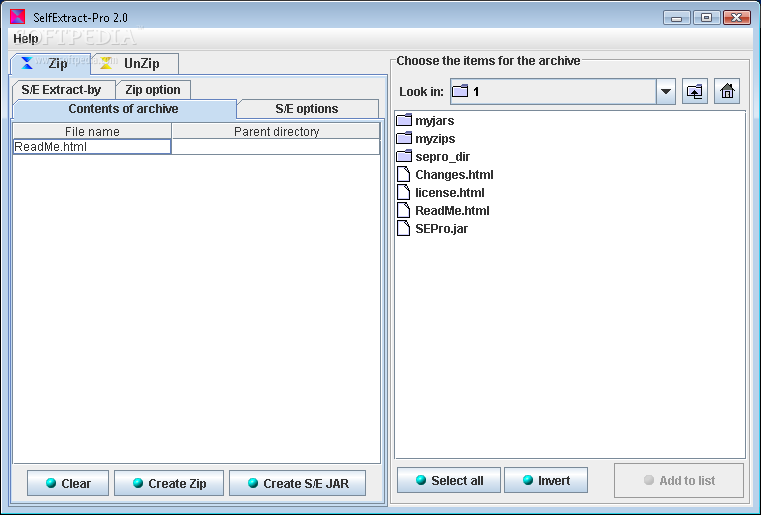
Task: Select the myzips folder
Action: 426,138
